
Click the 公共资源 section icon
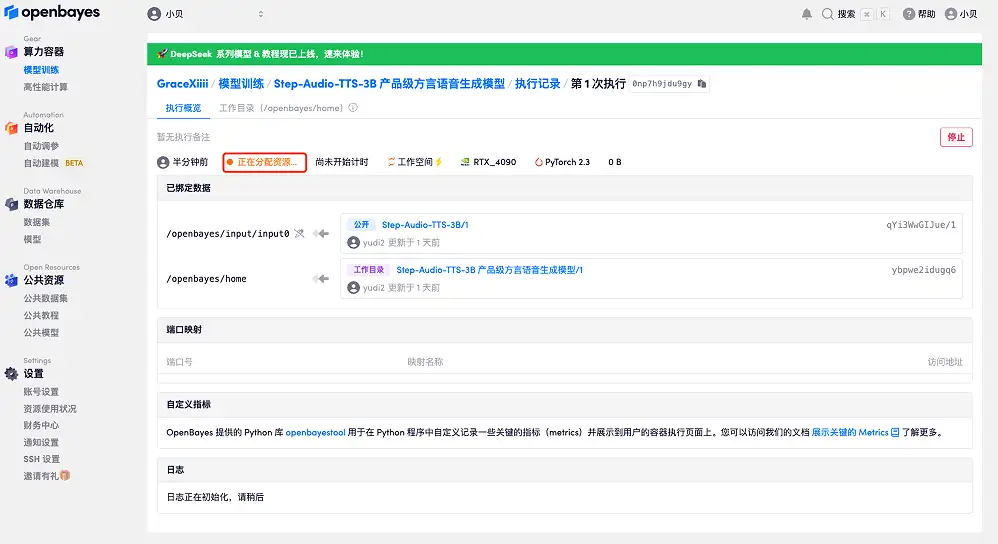tap(11, 281)
